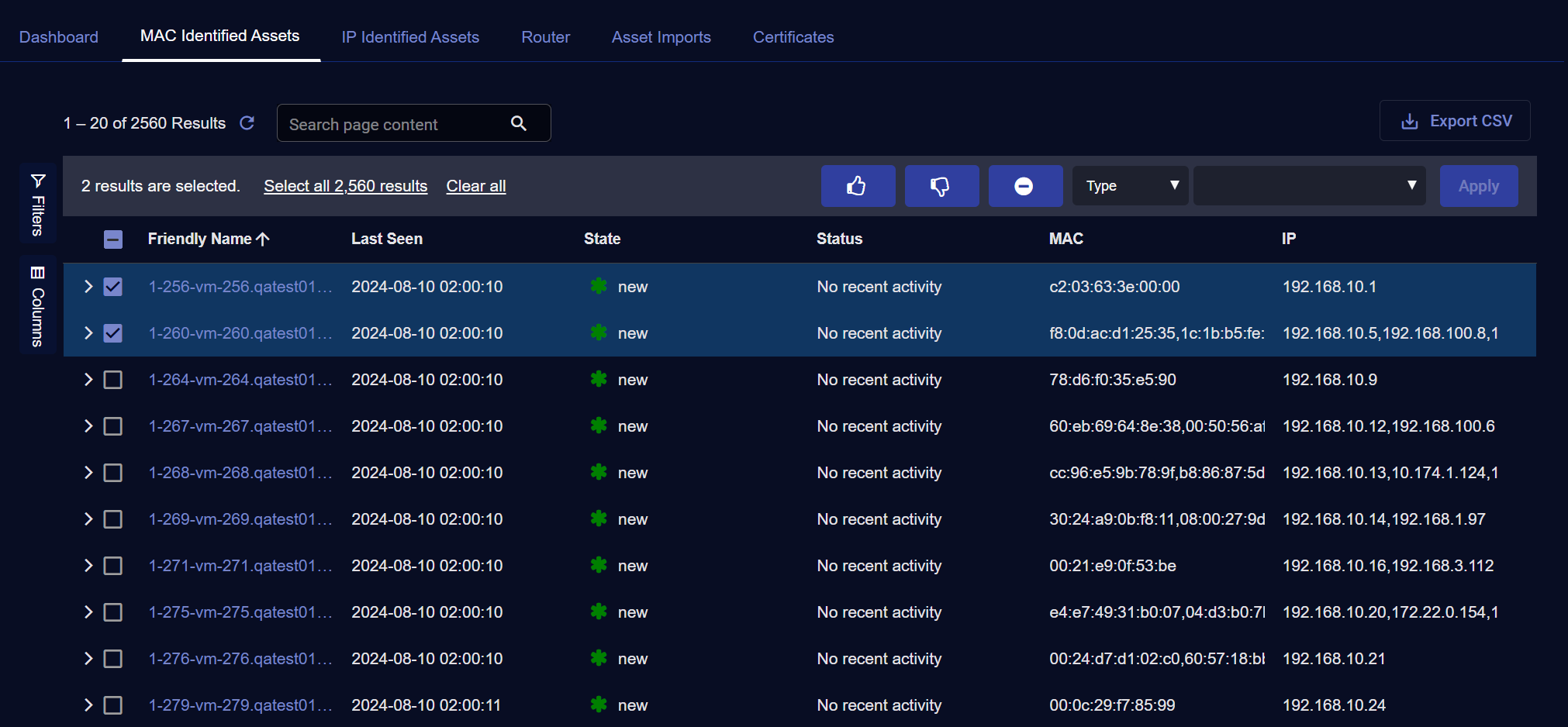Open the Filters side panel

tap(37, 205)
